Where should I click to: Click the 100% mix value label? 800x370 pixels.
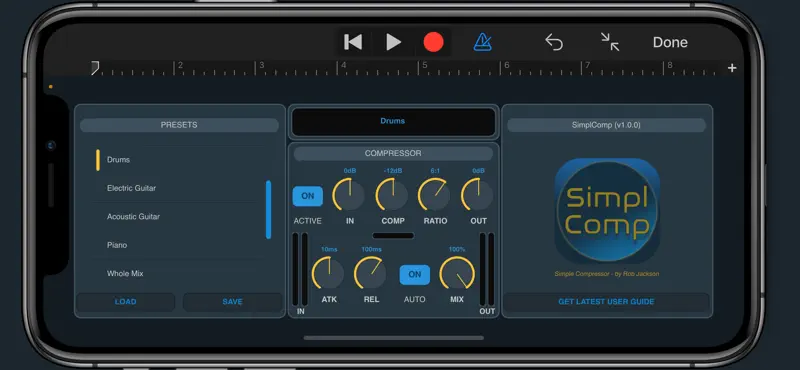pos(457,250)
